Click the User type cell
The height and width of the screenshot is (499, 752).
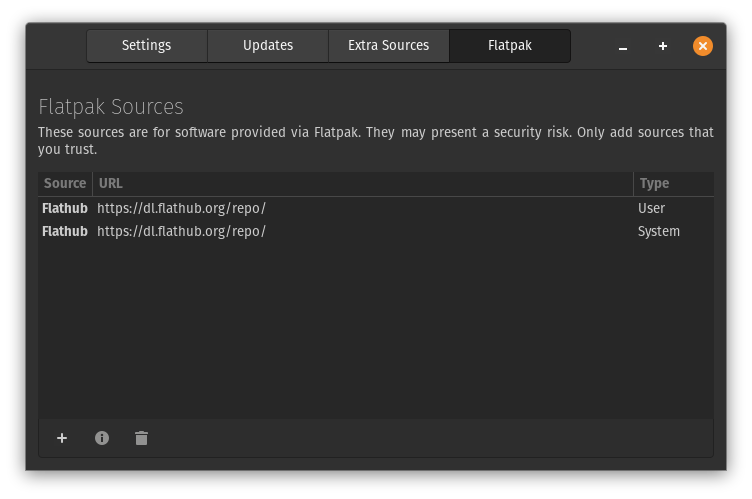click(x=652, y=208)
